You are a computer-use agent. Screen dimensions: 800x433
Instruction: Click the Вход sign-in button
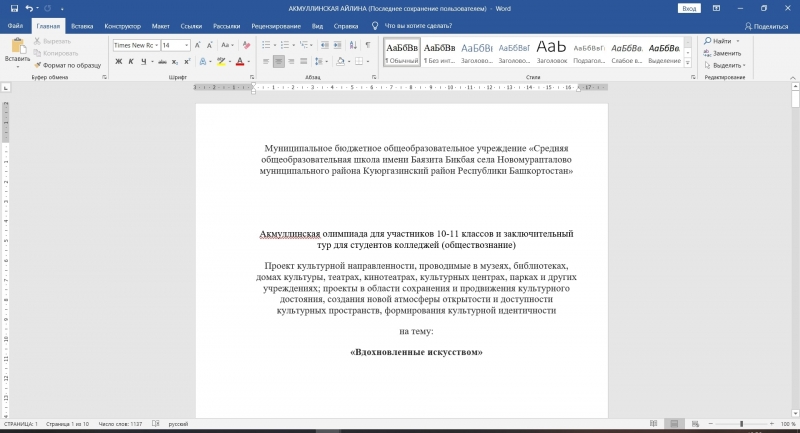click(689, 8)
